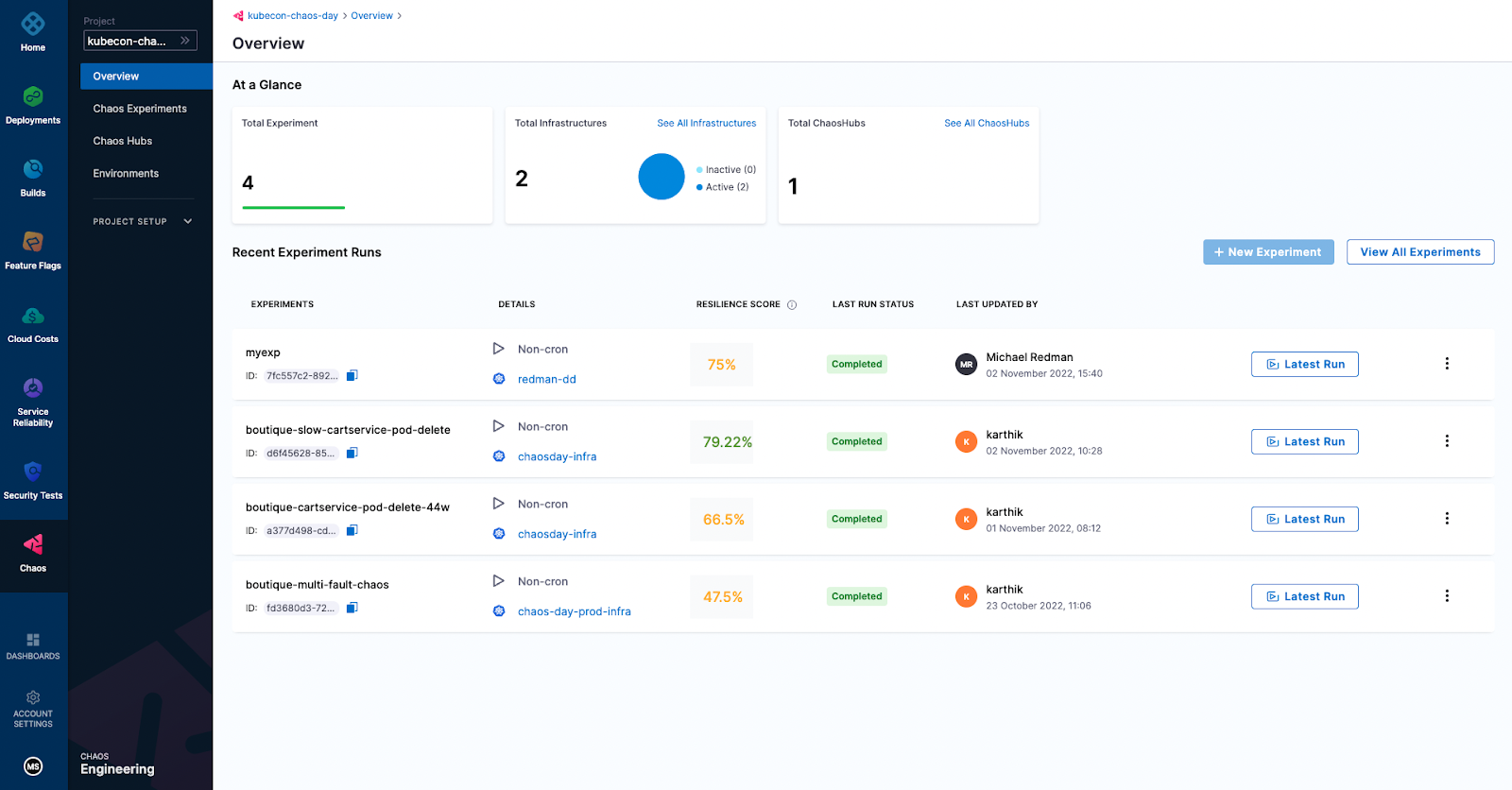Open chaosday-infra link in boutique-slow-cartservice row
Viewport: 1512px width, 790px height.
[558, 456]
